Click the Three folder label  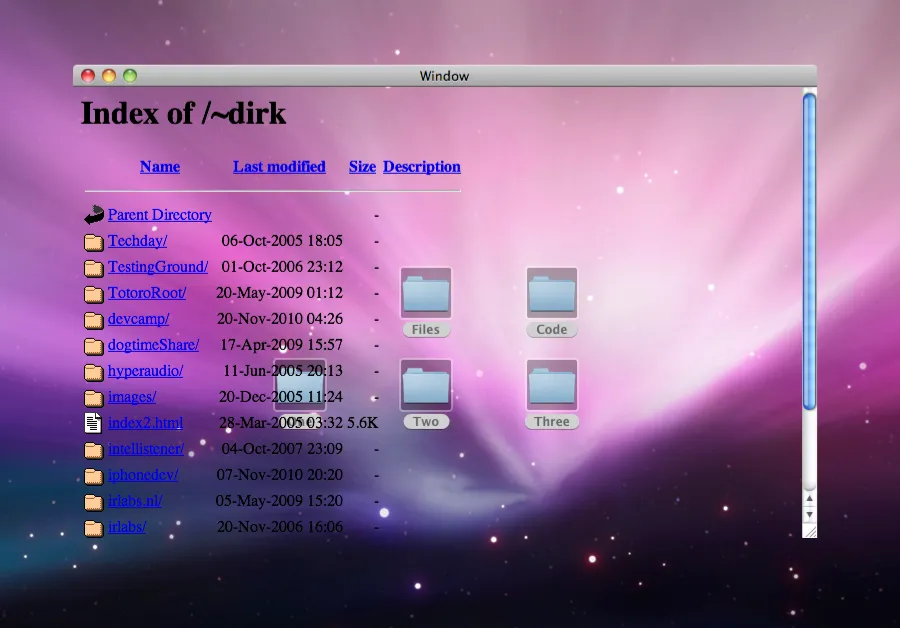[552, 421]
